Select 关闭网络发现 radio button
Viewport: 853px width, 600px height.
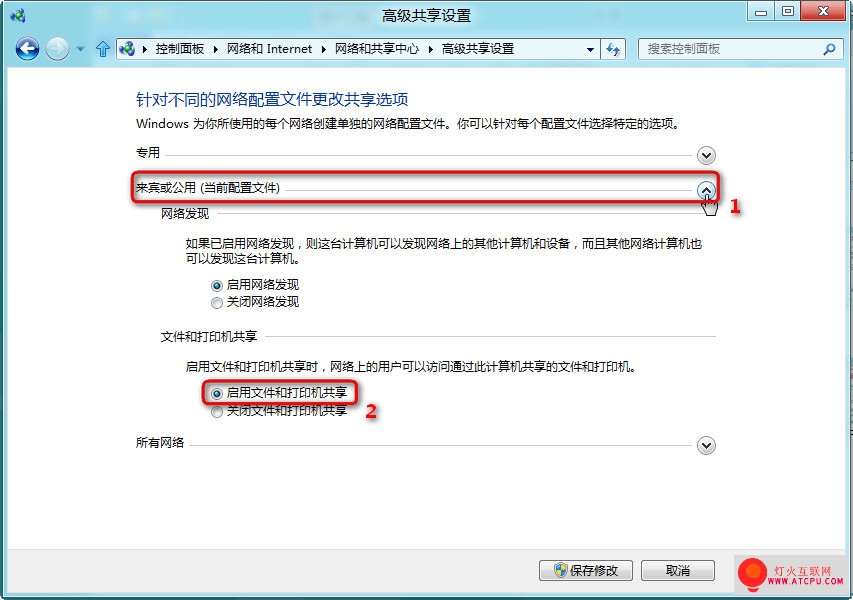click(217, 303)
